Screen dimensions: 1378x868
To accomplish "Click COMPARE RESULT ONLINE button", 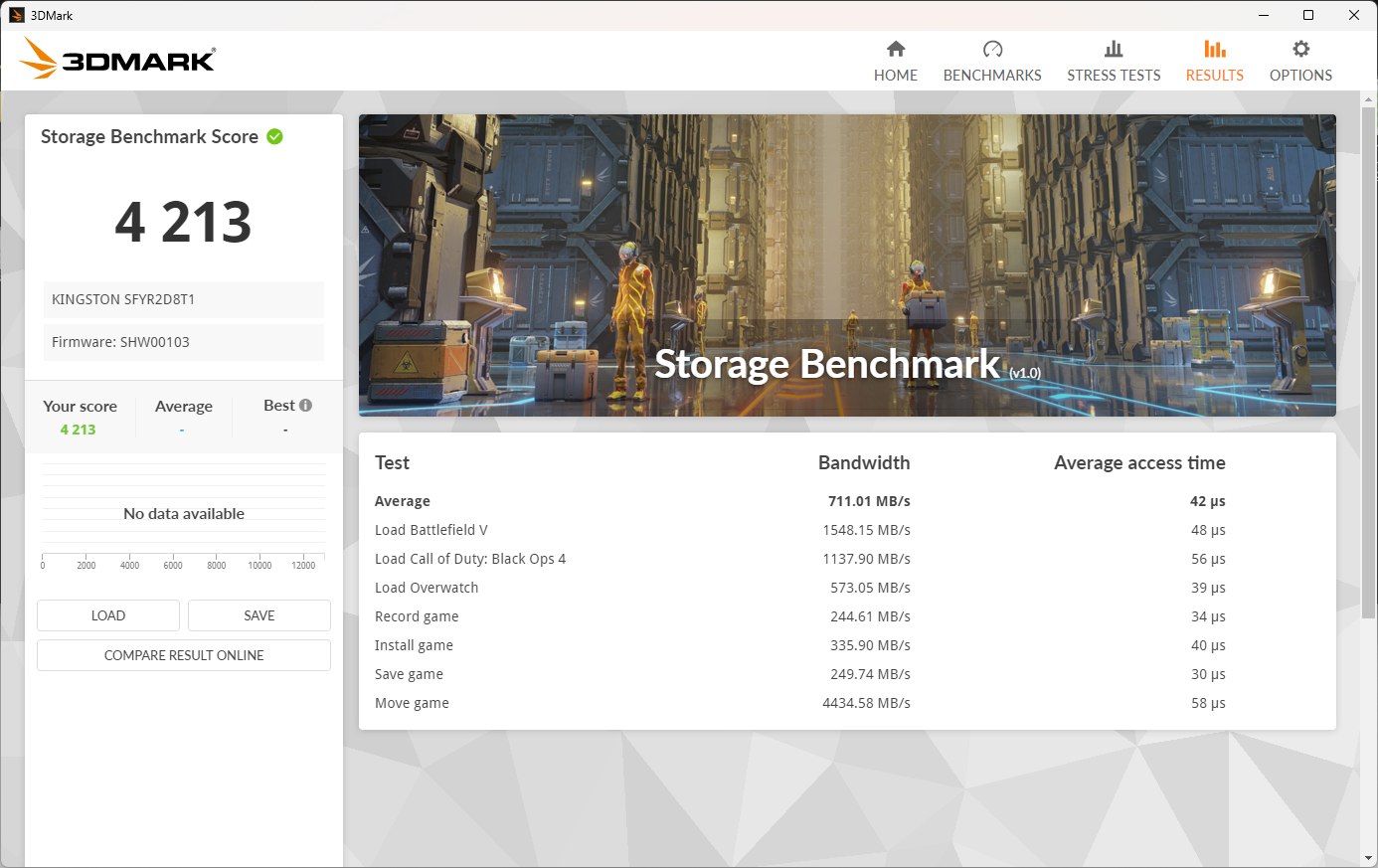I will point(184,655).
